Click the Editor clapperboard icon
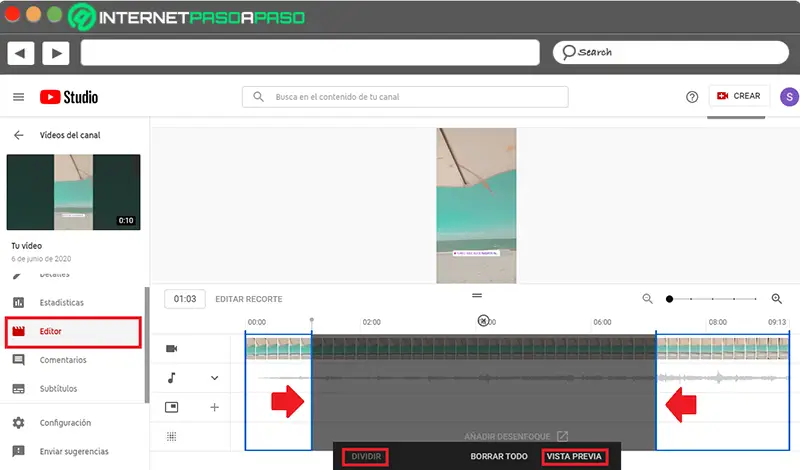 (18, 331)
